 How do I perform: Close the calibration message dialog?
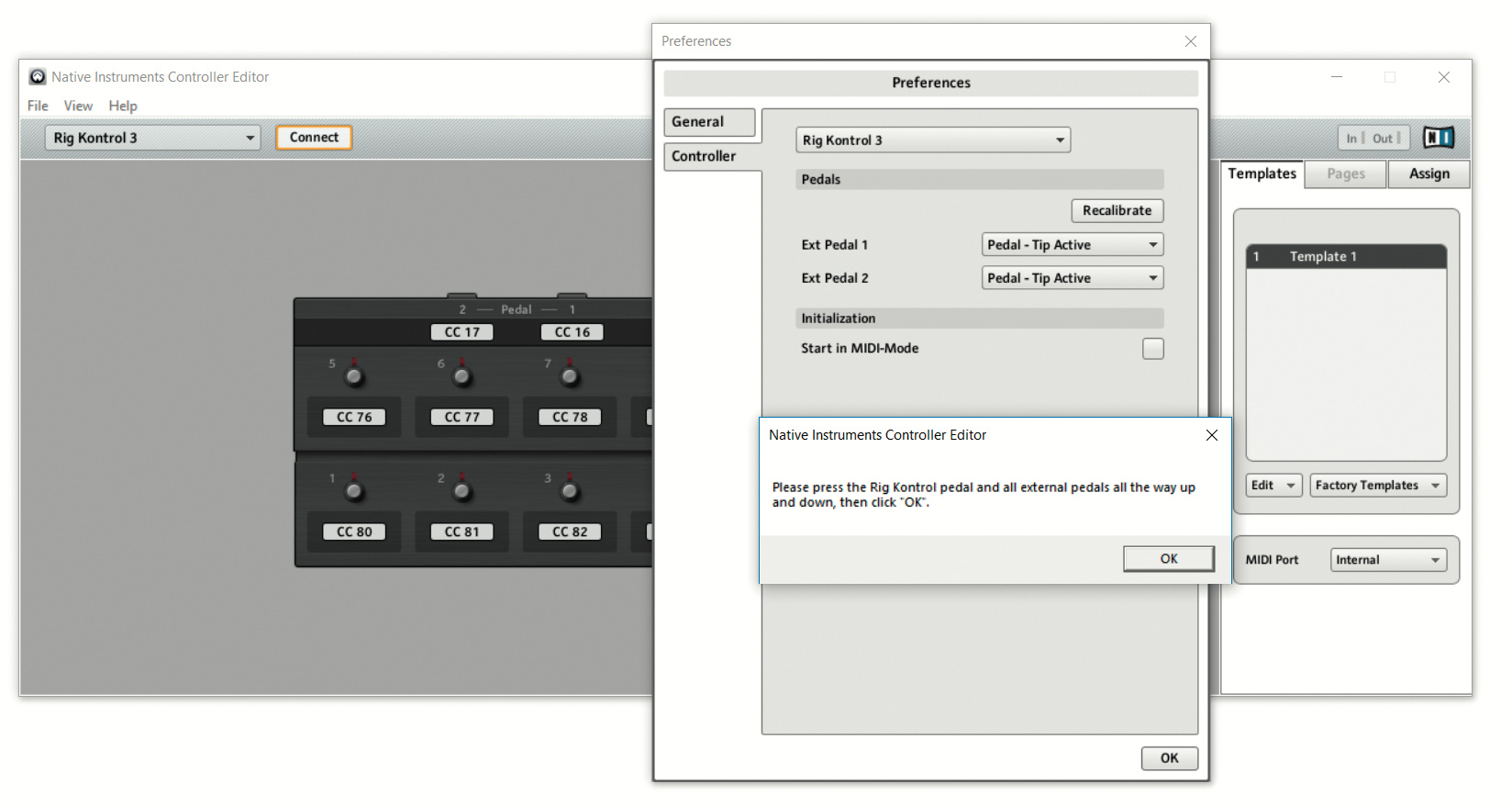[x=1211, y=435]
